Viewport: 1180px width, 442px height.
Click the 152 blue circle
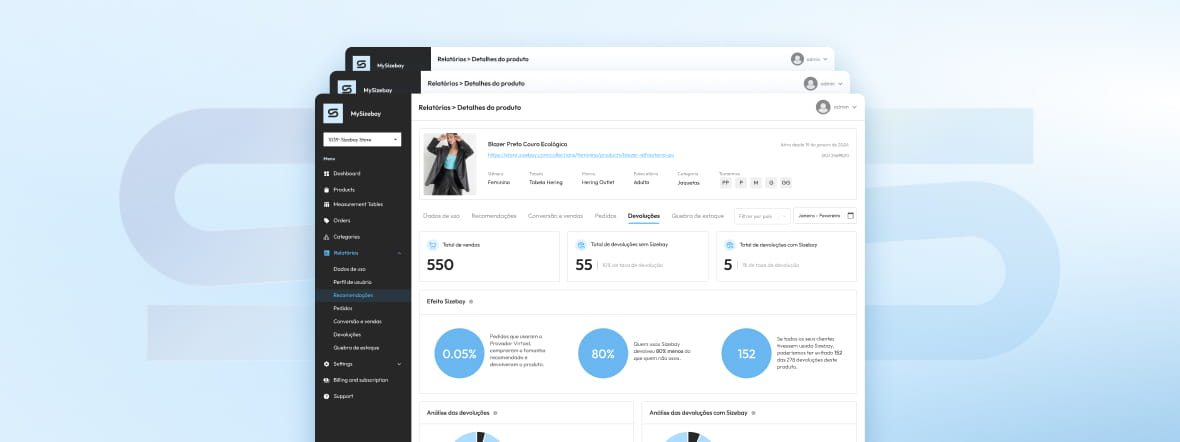coord(747,353)
